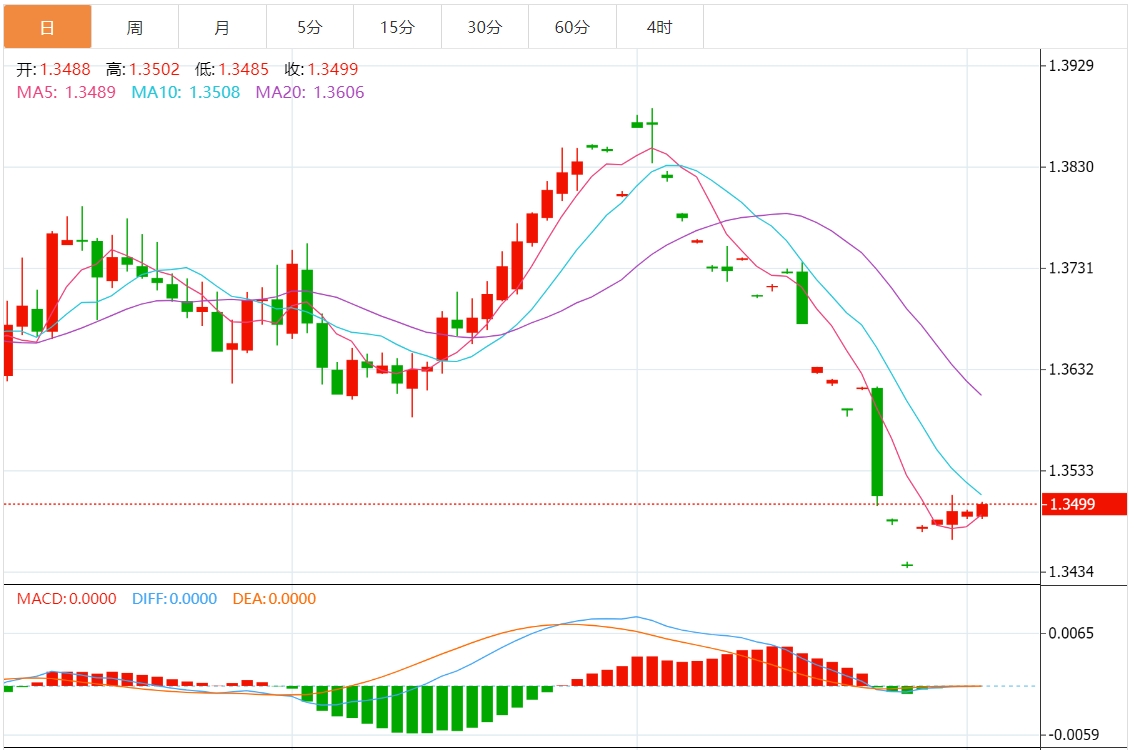
Task: Click the 1.3830 price axis label
Action: [1071, 167]
